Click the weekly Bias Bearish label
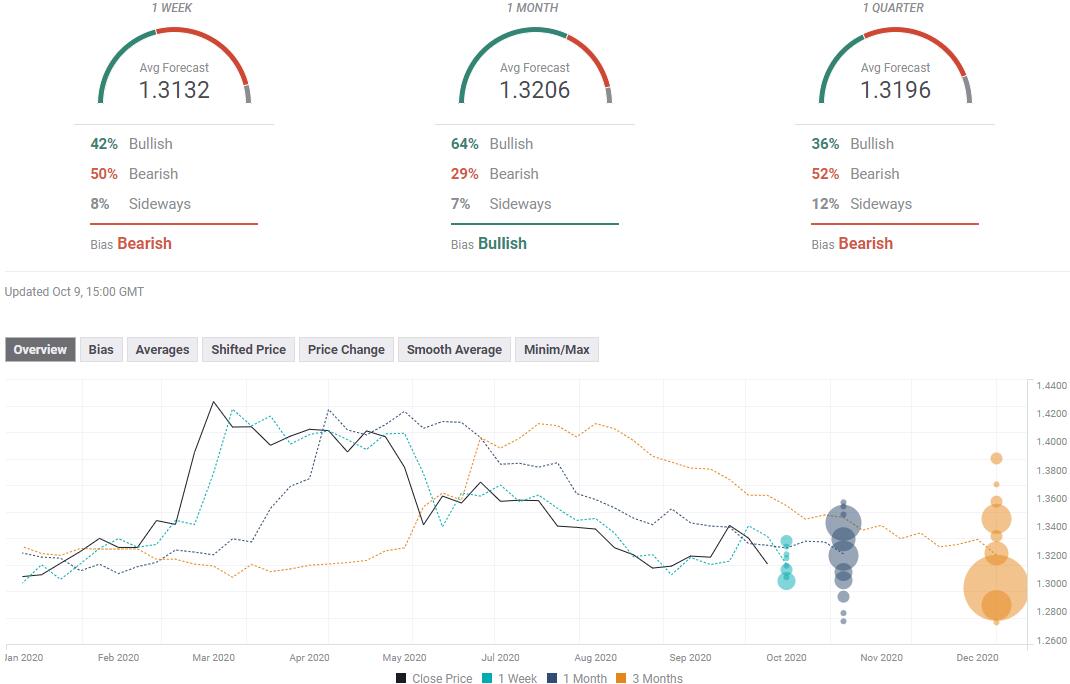The image size is (1070, 684). [131, 244]
